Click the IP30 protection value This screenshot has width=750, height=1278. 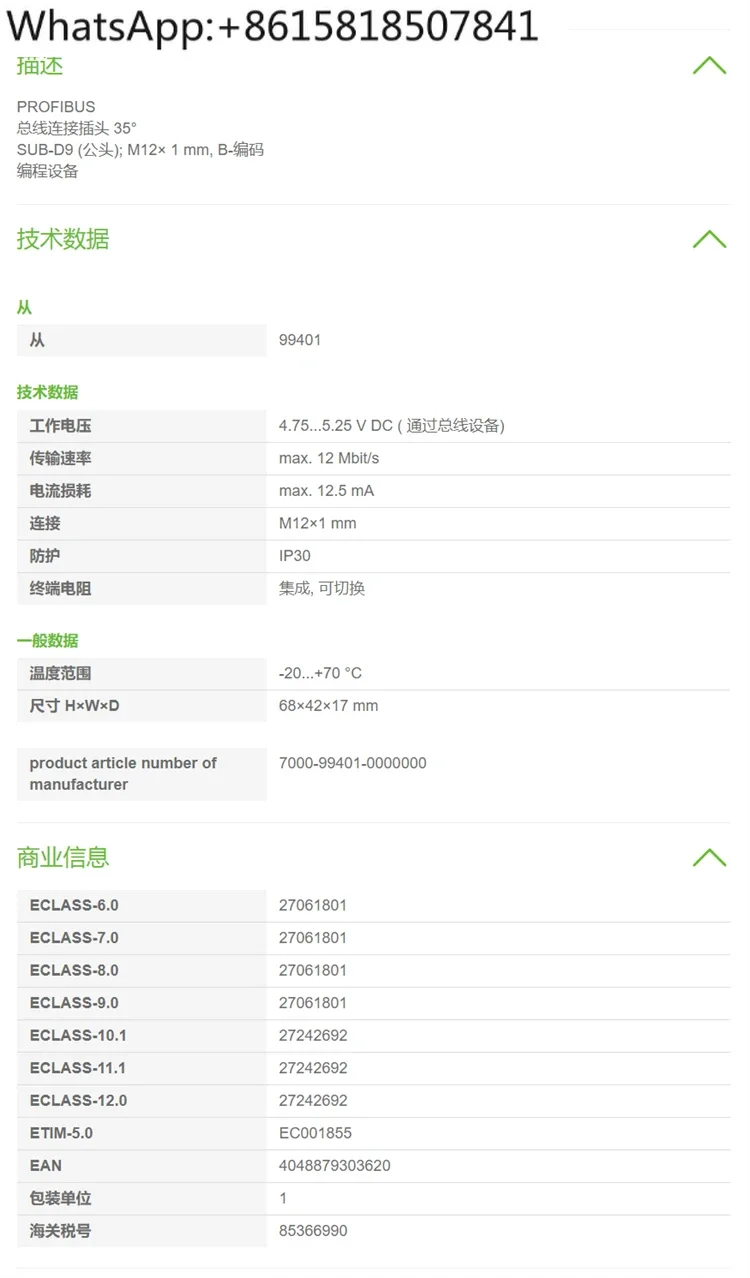295,555
